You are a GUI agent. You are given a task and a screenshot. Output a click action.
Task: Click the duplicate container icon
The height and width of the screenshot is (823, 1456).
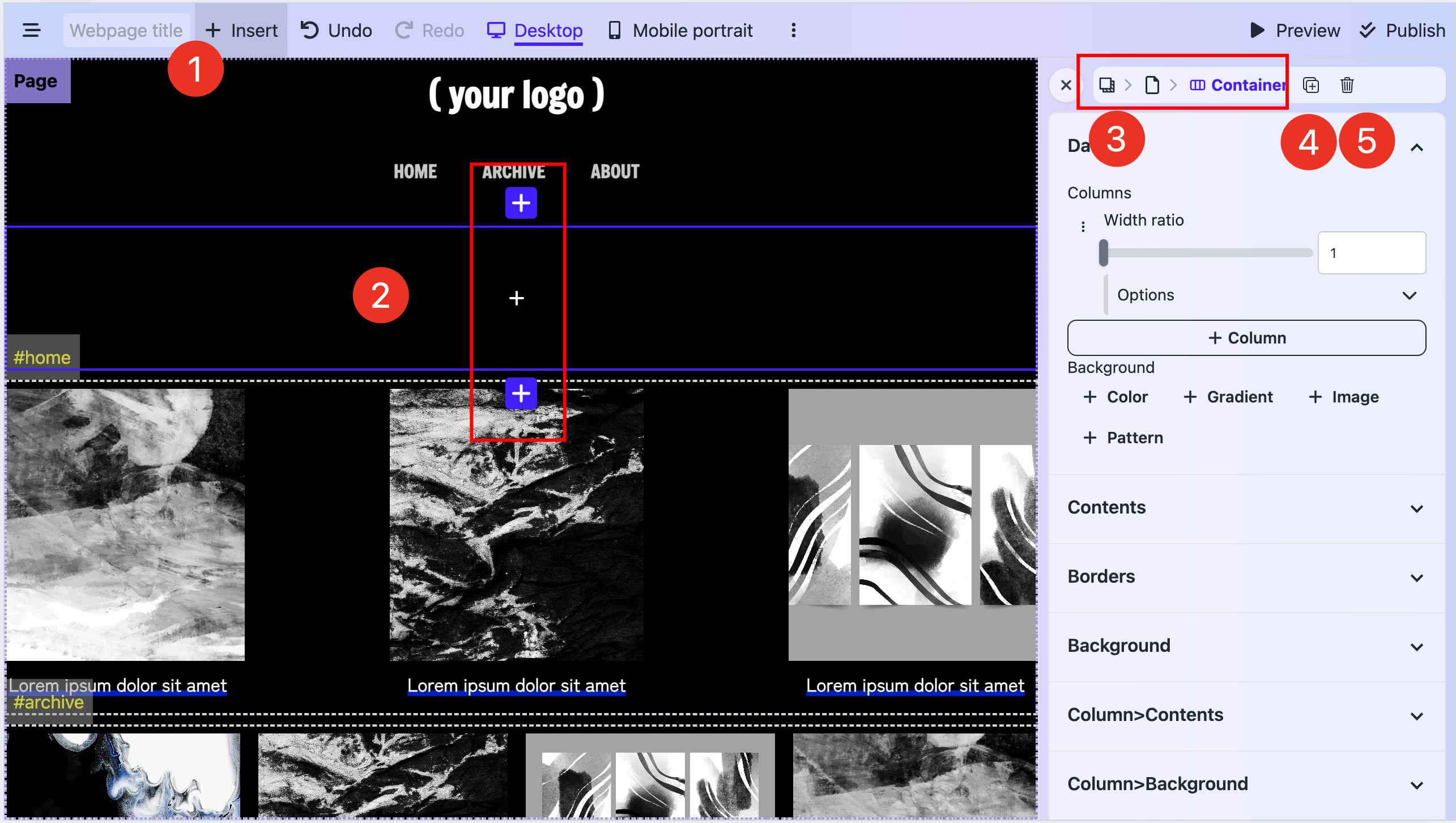(1311, 85)
